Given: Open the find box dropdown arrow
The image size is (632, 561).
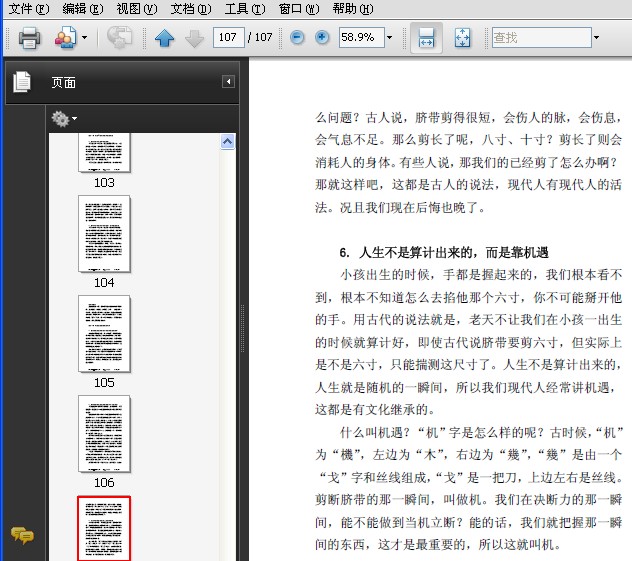Looking at the screenshot, I should pyautogui.click(x=596, y=37).
